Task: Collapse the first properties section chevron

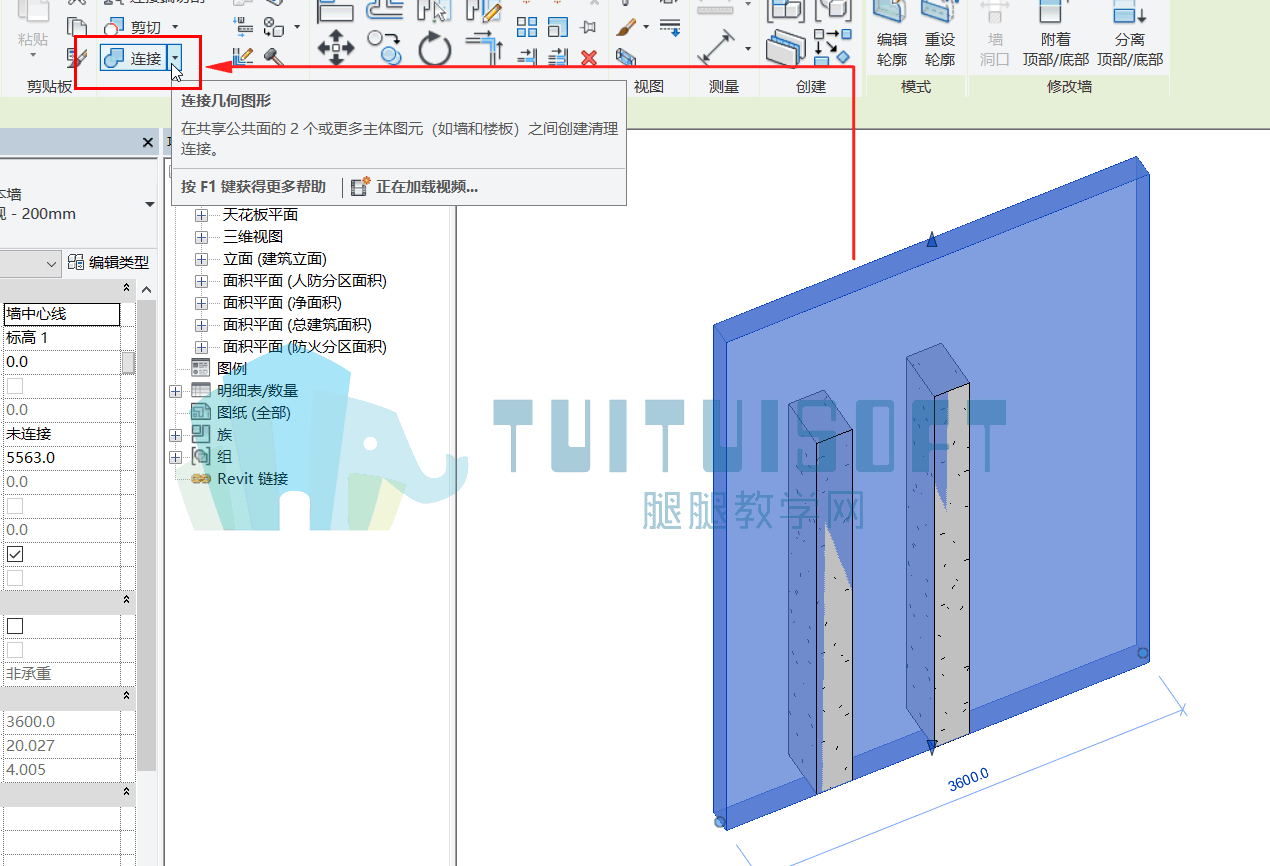Action: click(x=127, y=288)
